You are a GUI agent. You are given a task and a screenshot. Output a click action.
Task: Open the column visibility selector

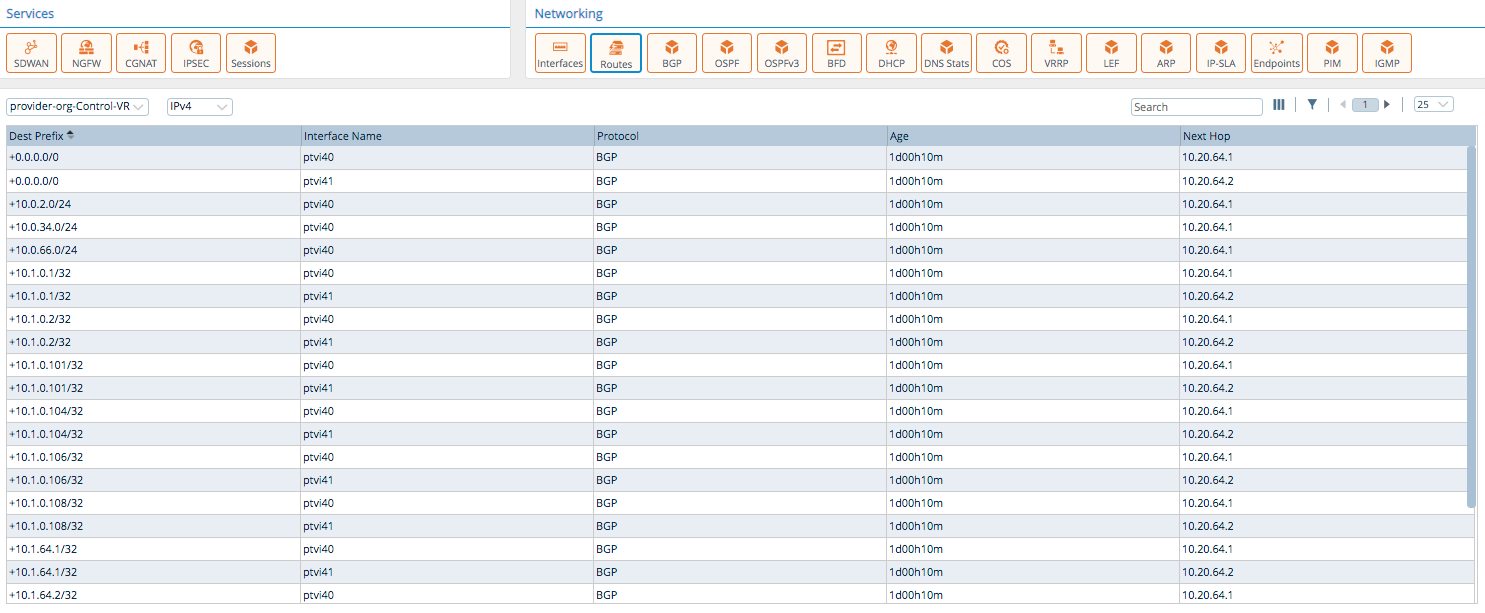click(x=1279, y=105)
